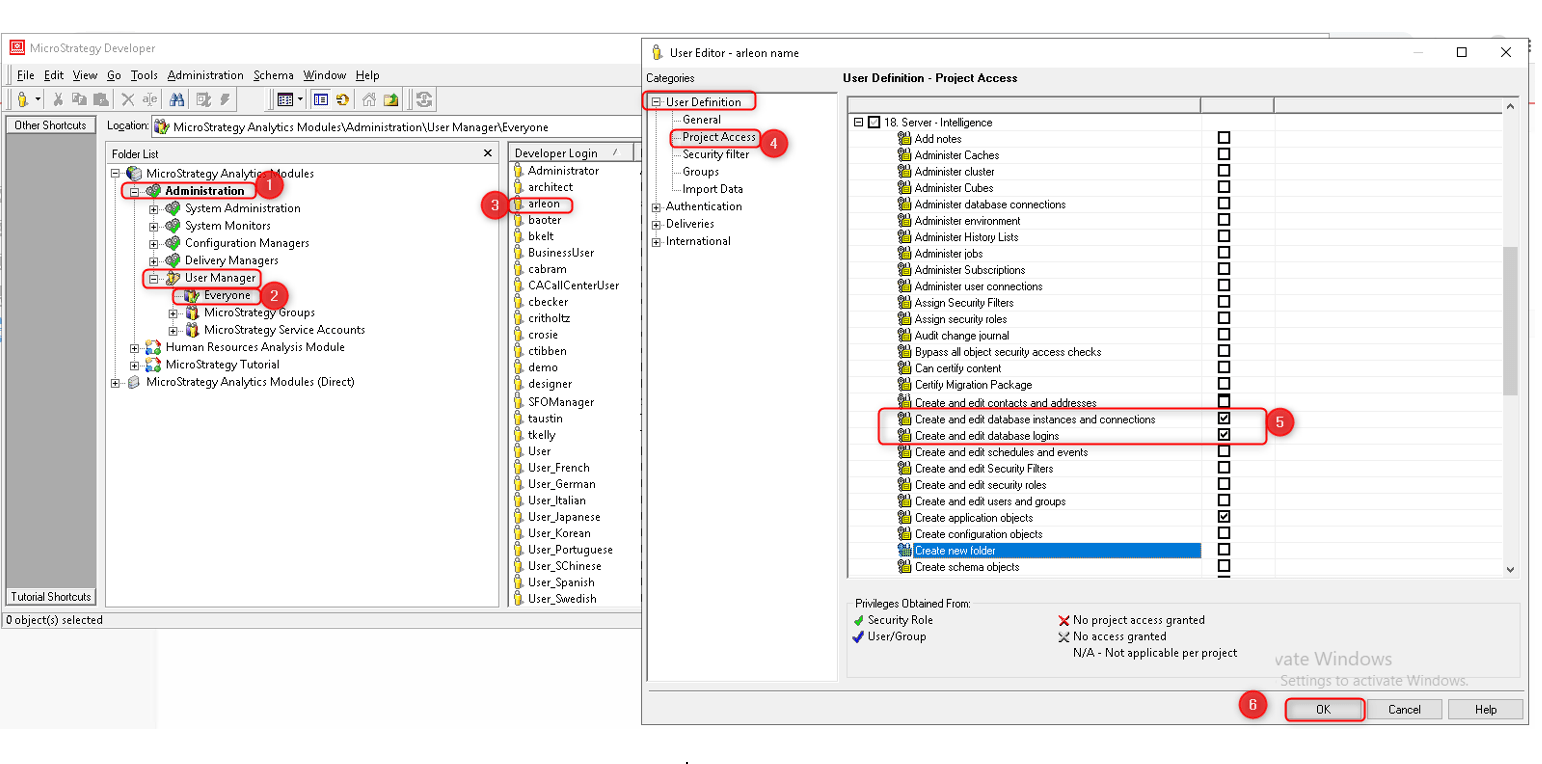Open the Administration menu in menu bar
1542x764 pixels.
[205, 75]
